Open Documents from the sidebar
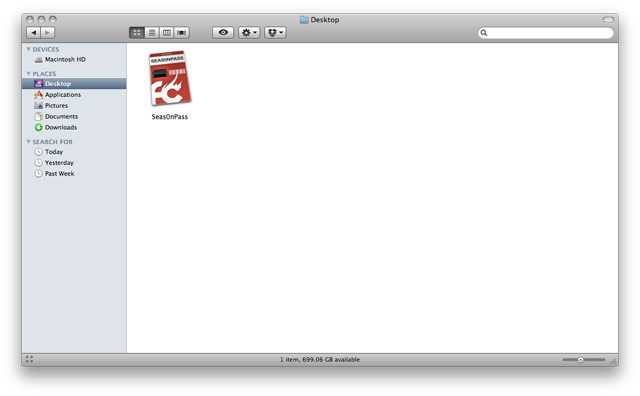Viewport: 640px width, 396px height. pyautogui.click(x=74, y=116)
